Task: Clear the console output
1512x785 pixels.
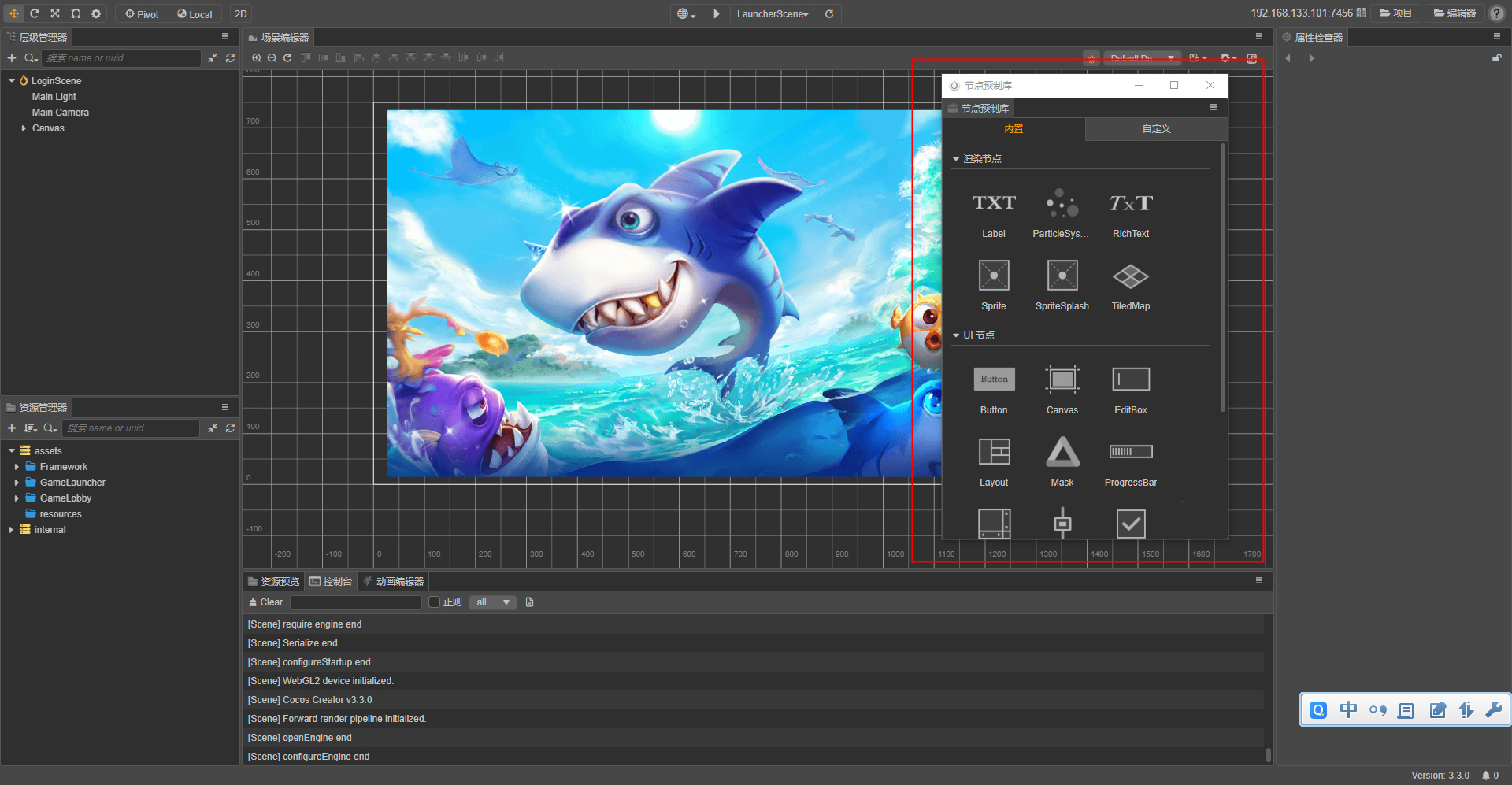Action: [265, 602]
